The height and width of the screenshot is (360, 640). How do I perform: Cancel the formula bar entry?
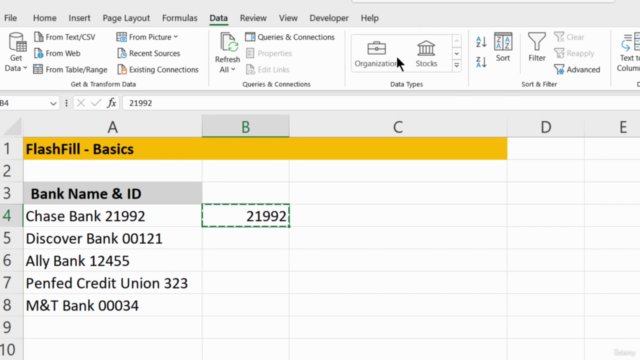tap(81, 103)
